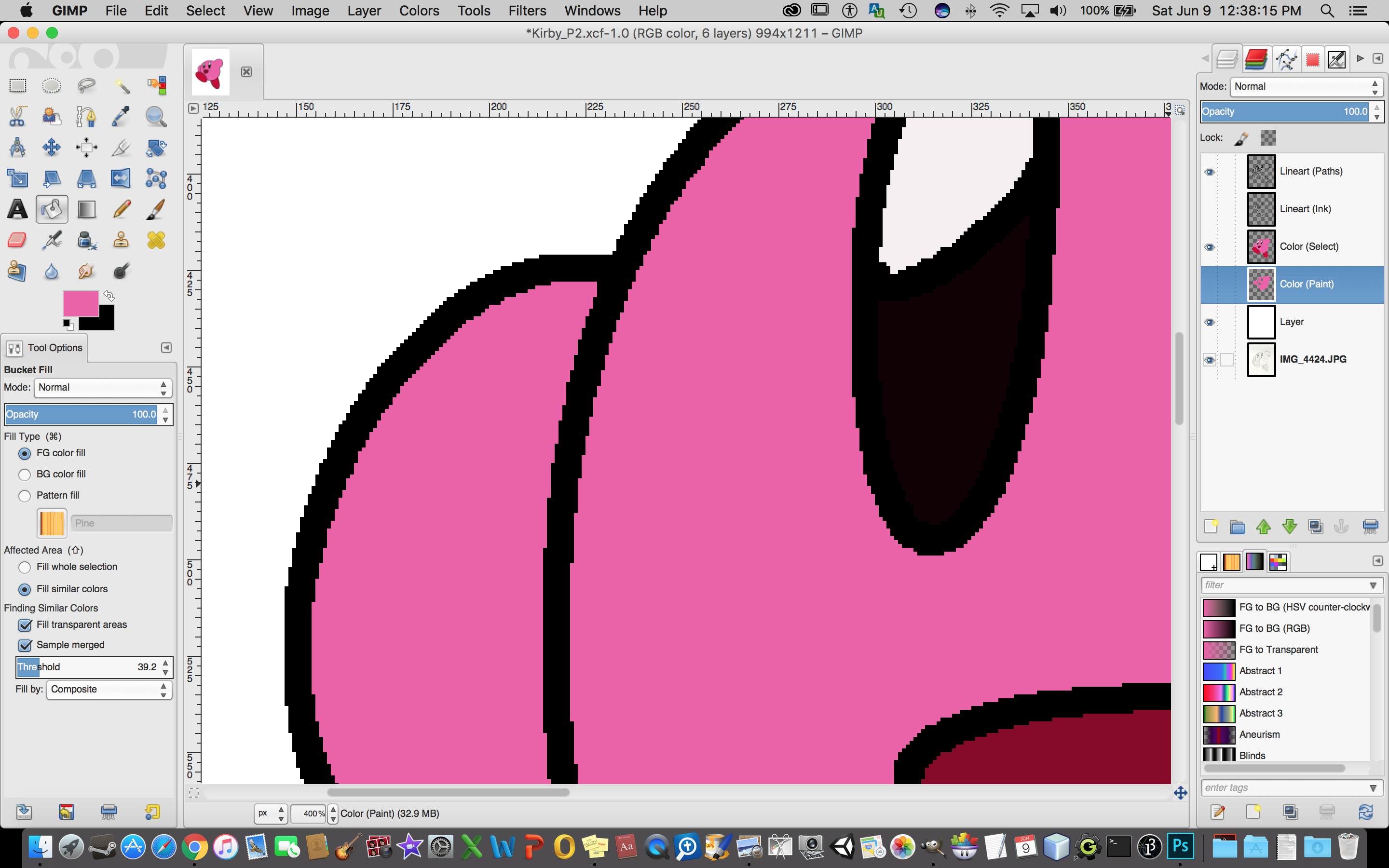Select the Eraser tool

pos(17,240)
